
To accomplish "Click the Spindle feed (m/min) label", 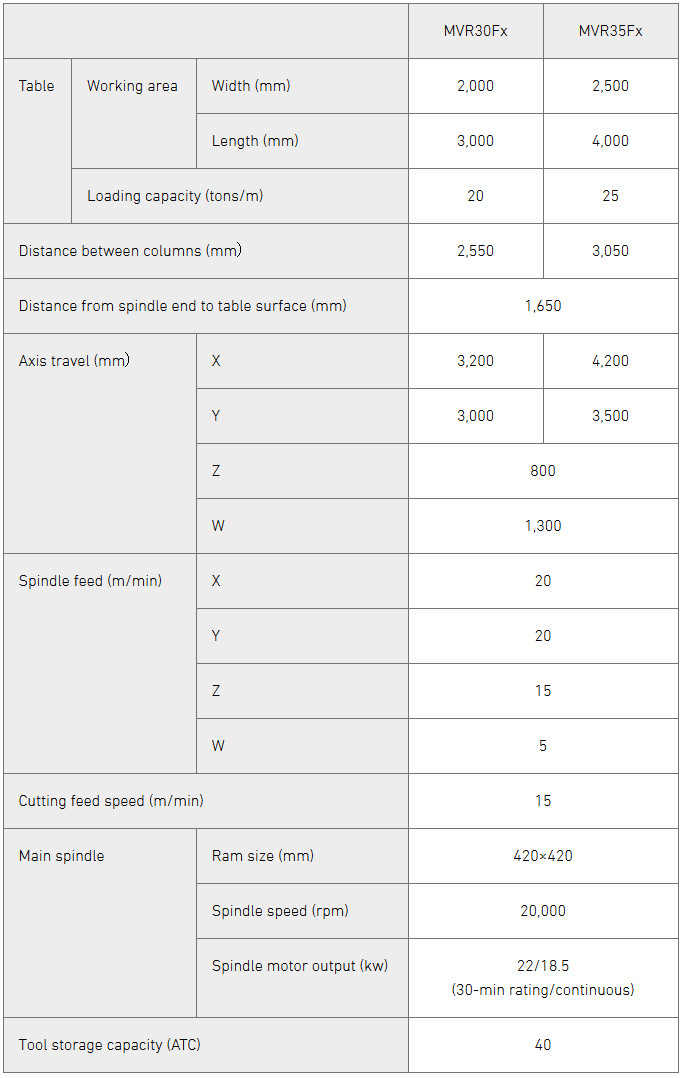I will click(x=90, y=581).
